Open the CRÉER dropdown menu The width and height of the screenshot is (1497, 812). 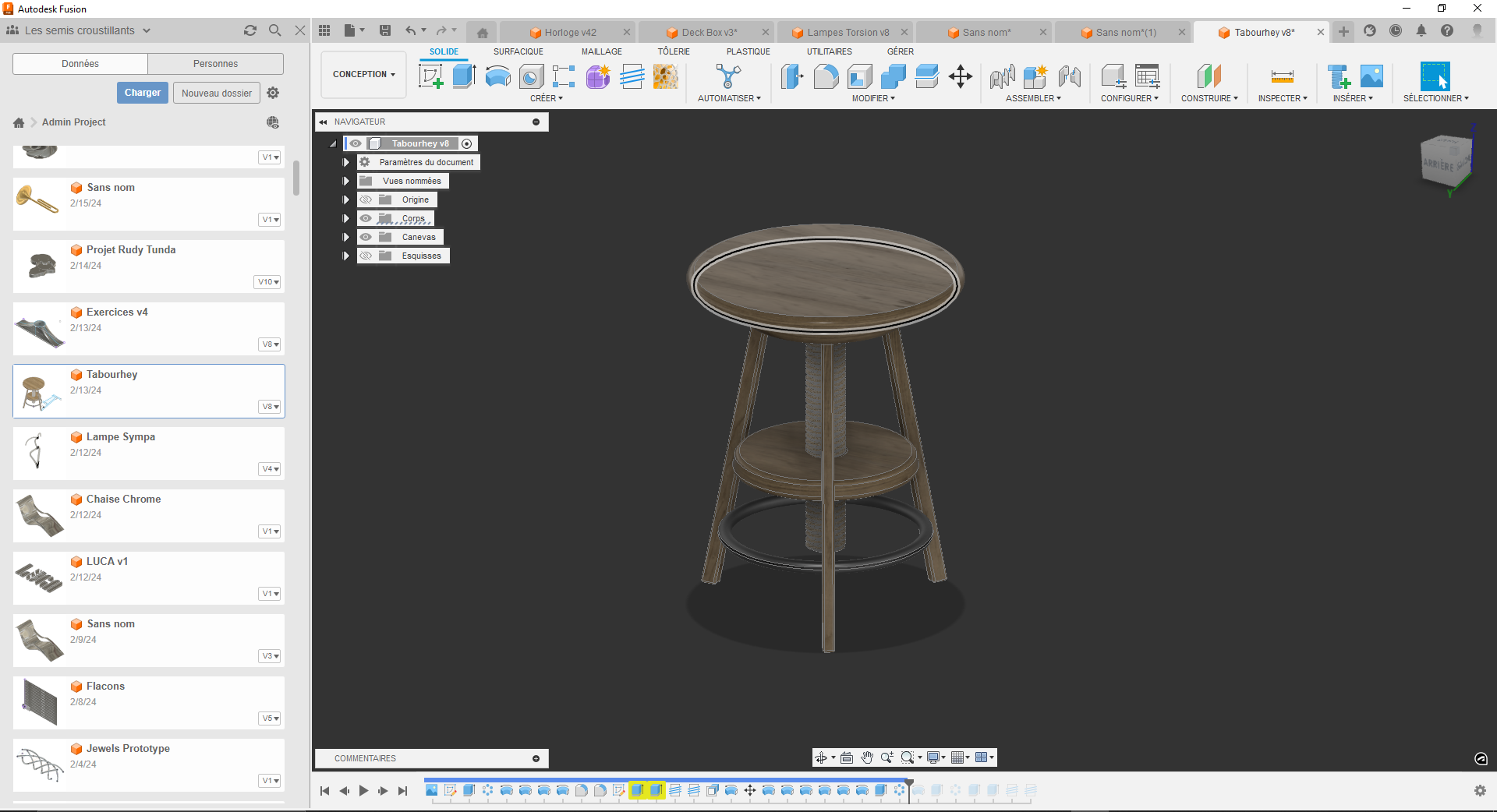click(x=546, y=98)
